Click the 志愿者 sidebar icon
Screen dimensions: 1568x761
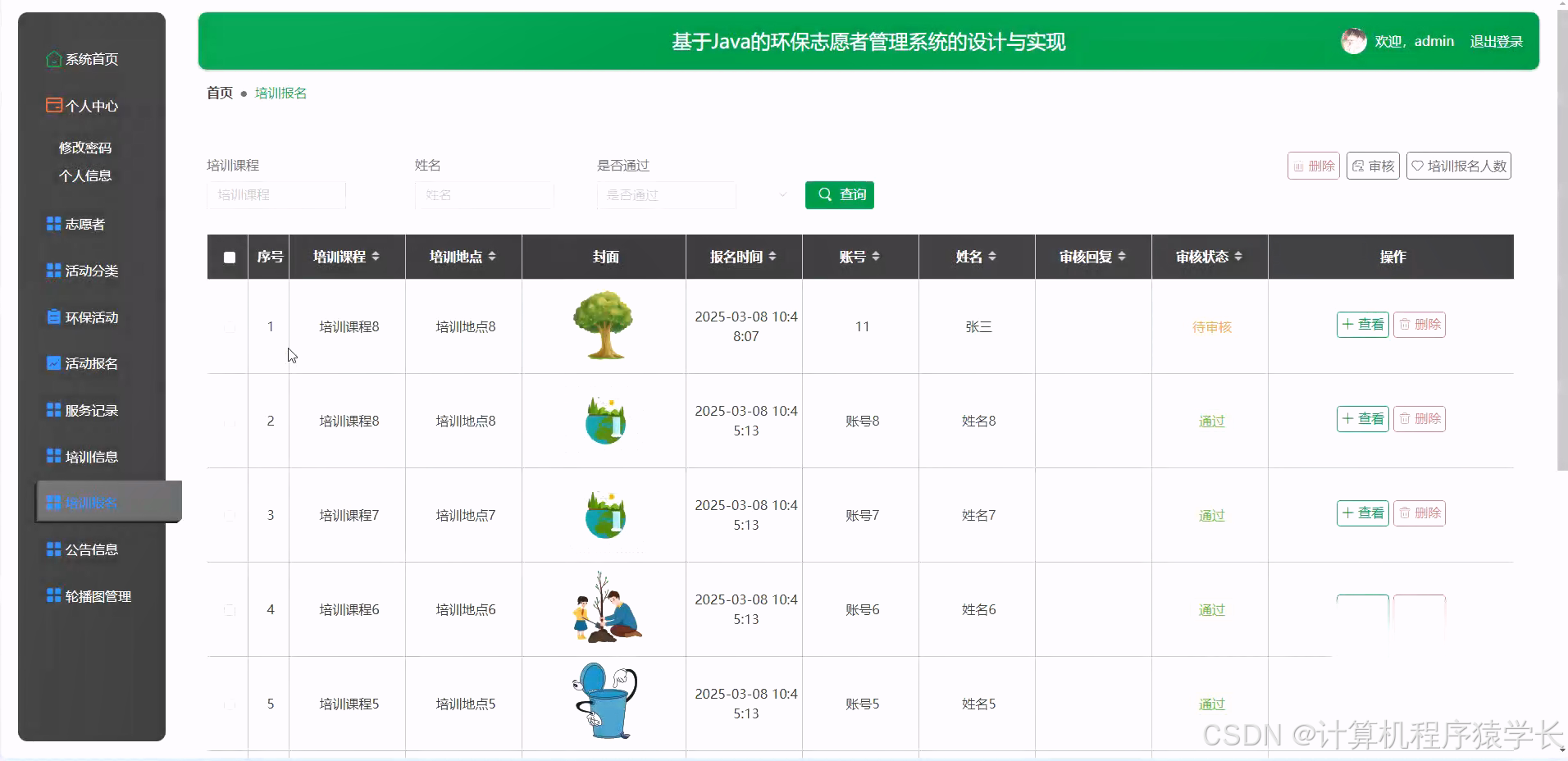[x=52, y=223]
